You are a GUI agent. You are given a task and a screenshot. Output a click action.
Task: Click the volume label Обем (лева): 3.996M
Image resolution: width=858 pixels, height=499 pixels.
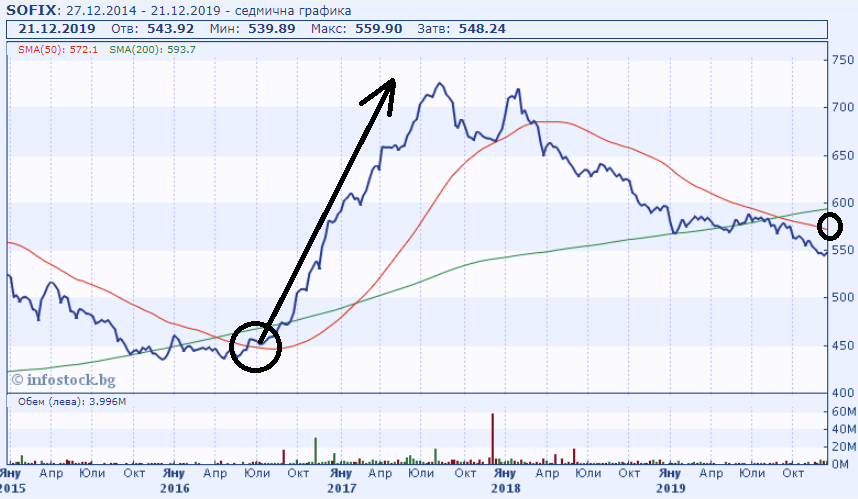(x=72, y=402)
